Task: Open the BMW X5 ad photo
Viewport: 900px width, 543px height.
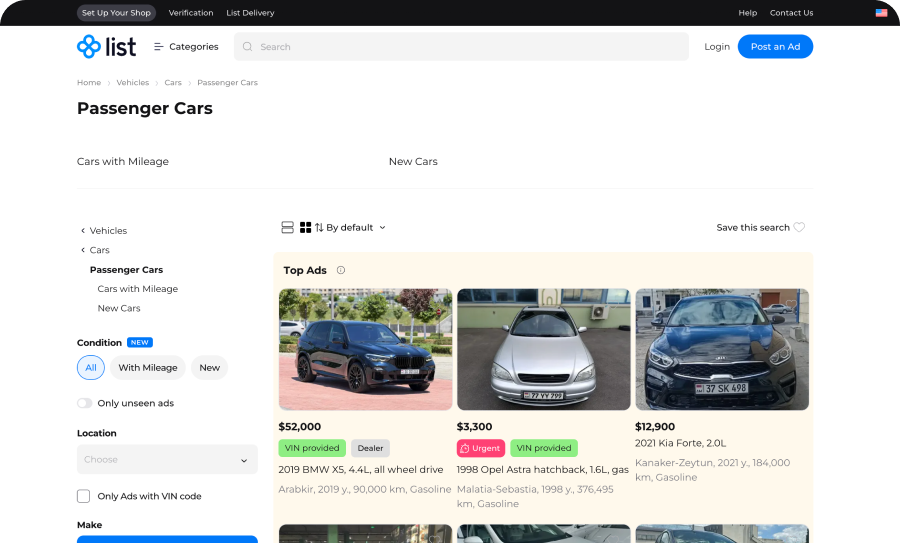Action: click(366, 349)
